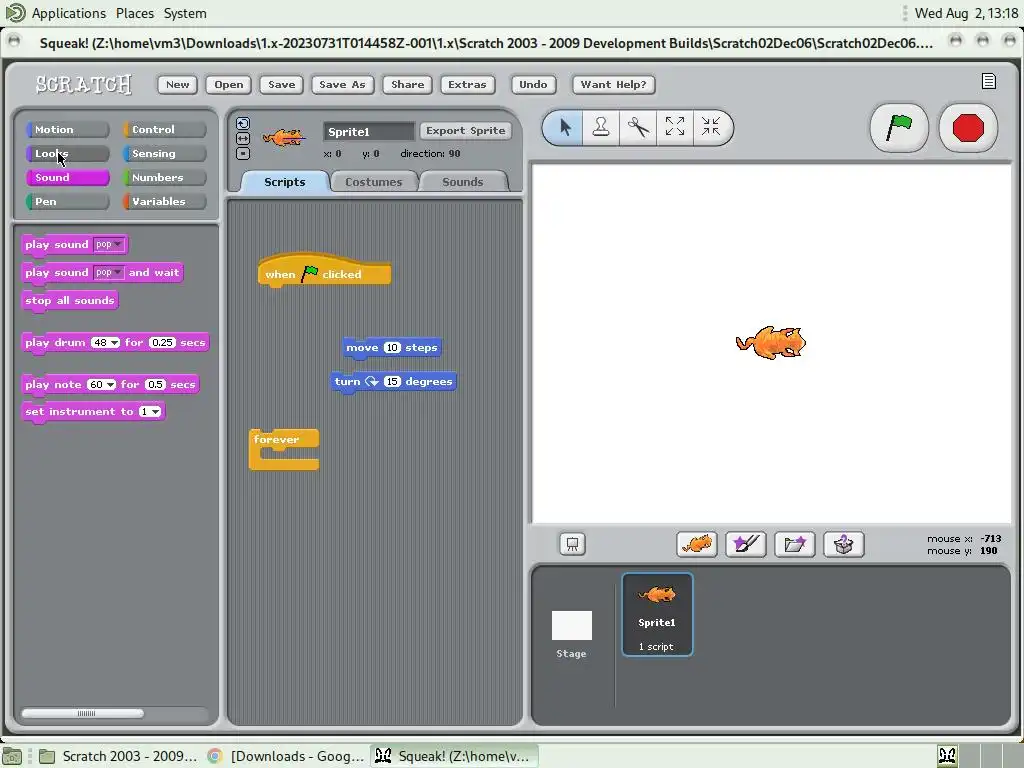Click the Open button
Image resolution: width=1024 pixels, height=768 pixels.
[229, 84]
